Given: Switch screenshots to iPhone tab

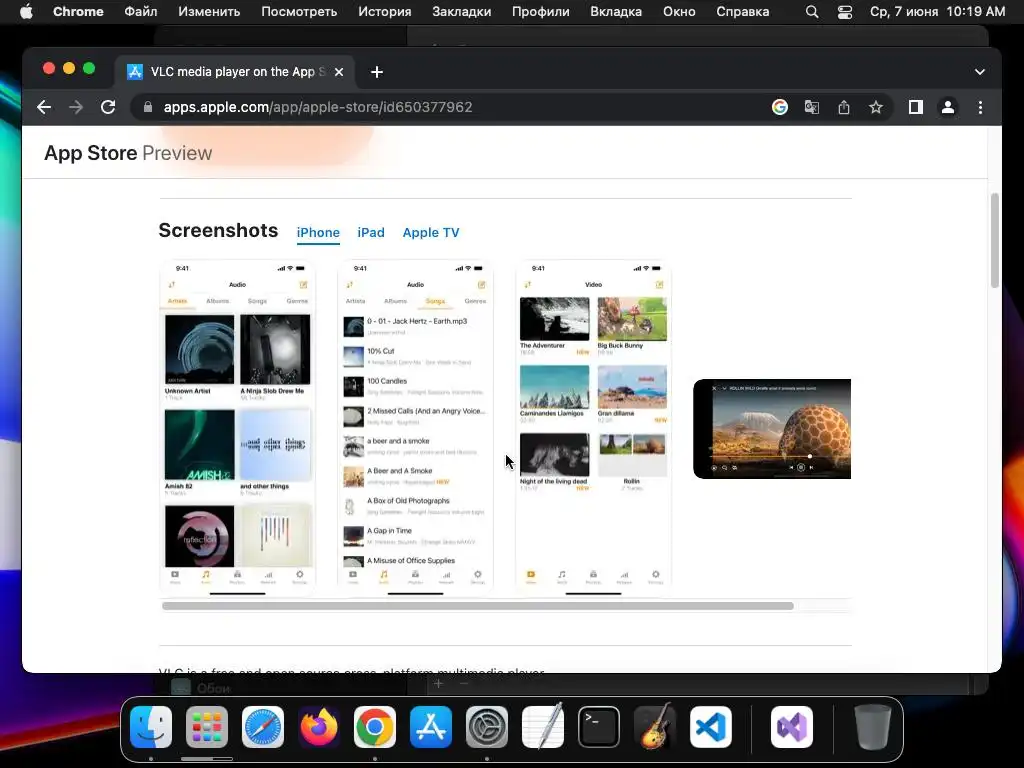Looking at the screenshot, I should pos(318,232).
